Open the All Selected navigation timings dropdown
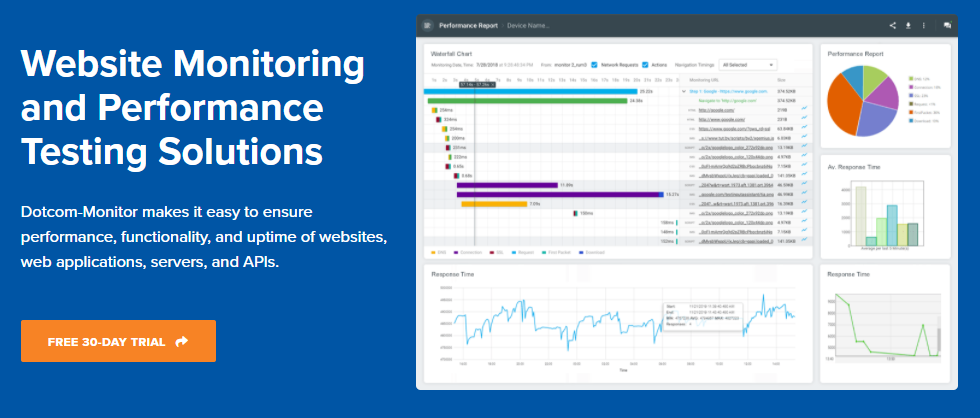 pyautogui.click(x=748, y=64)
